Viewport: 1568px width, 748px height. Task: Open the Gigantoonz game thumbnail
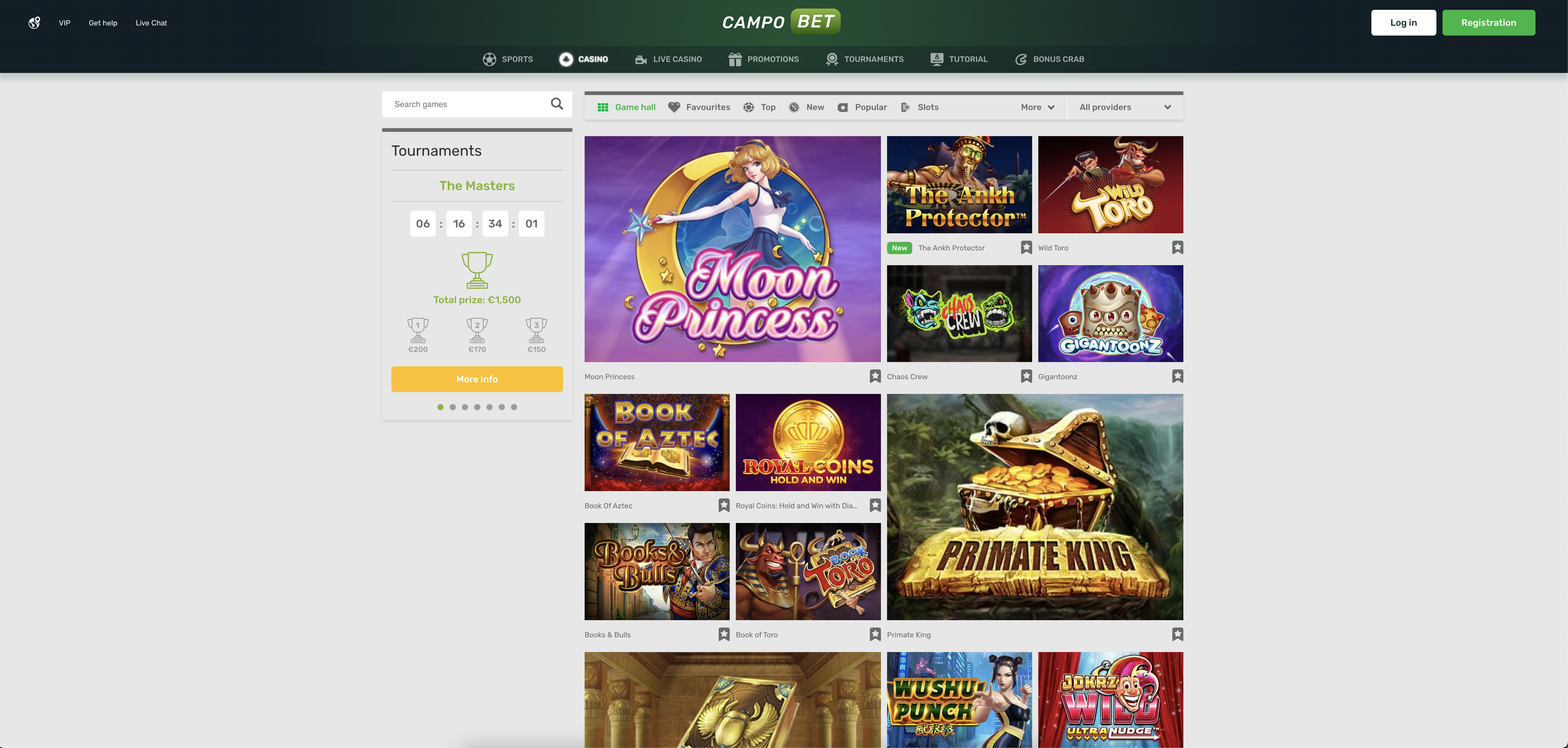click(1110, 313)
